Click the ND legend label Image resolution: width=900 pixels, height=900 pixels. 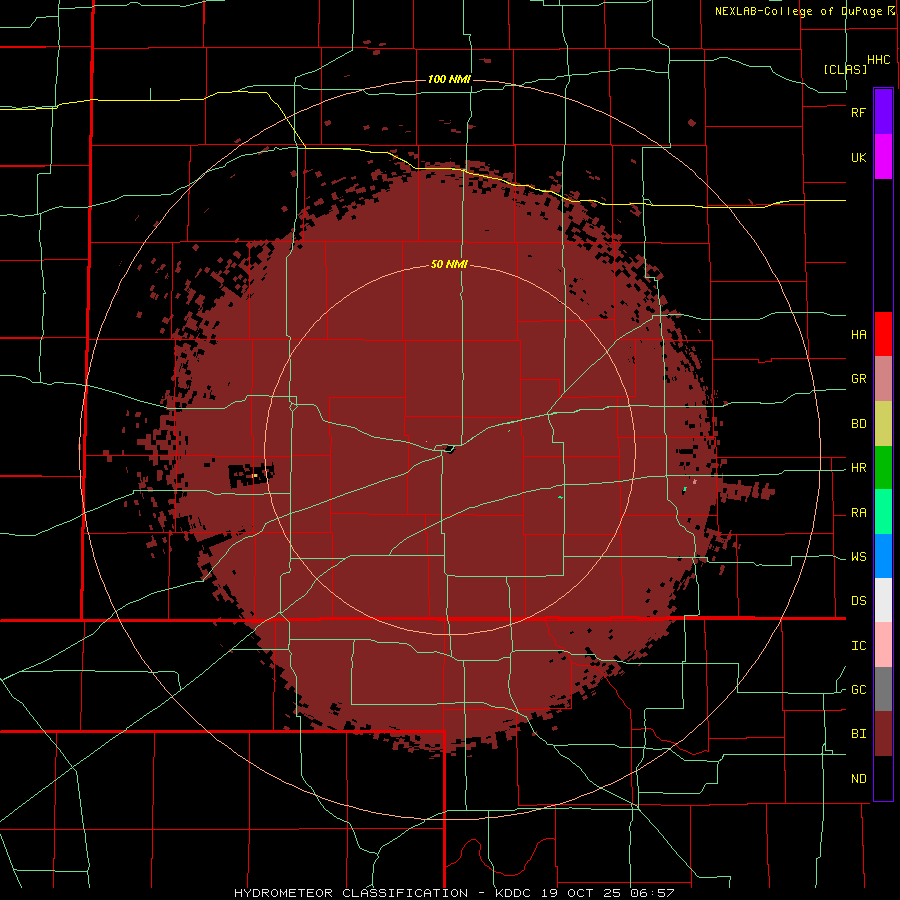[x=858, y=779]
